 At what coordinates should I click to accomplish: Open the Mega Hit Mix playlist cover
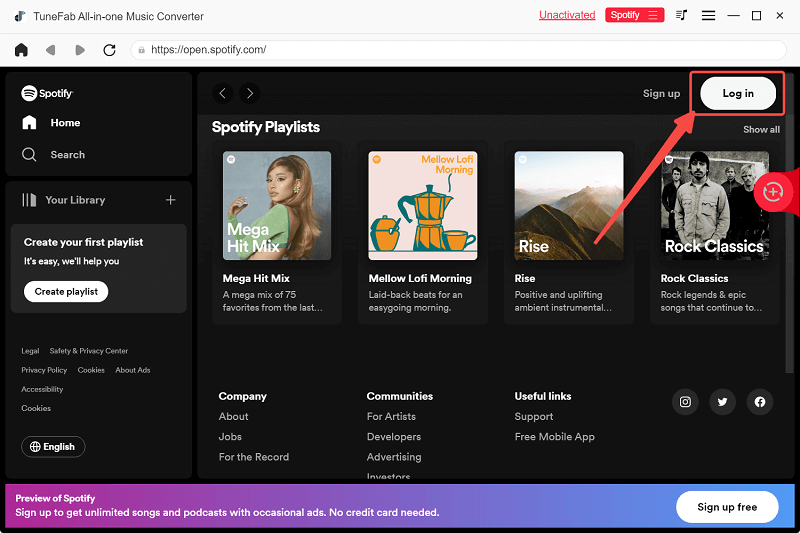(277, 206)
